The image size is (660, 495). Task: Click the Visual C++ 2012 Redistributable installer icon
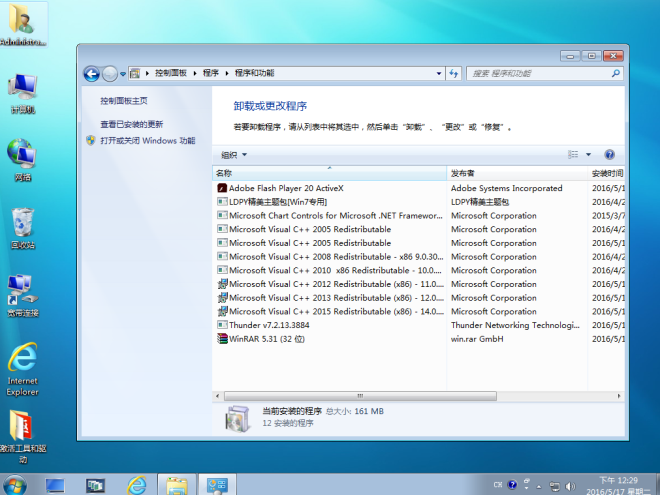click(222, 284)
